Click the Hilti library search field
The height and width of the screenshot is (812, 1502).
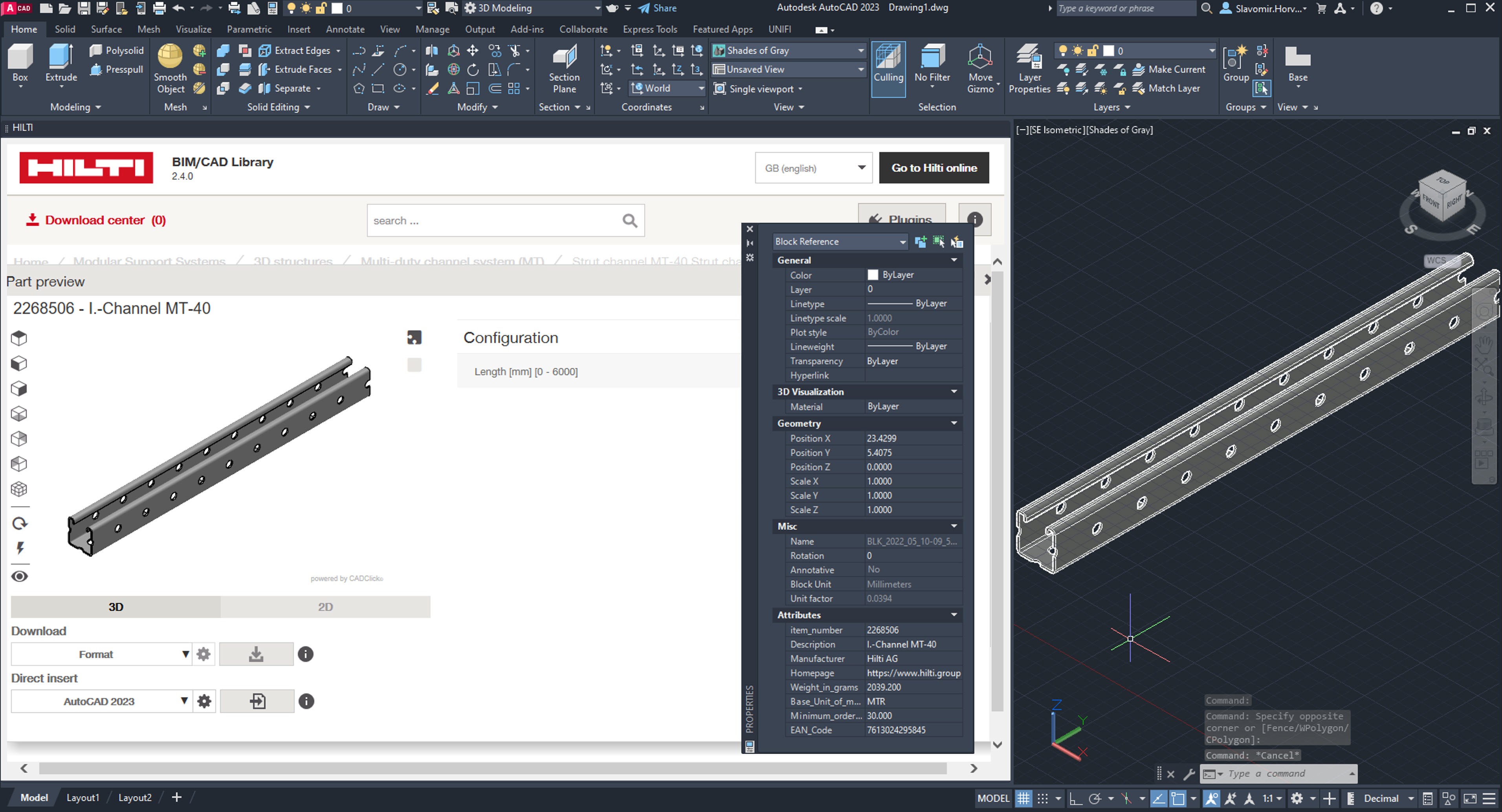[495, 220]
